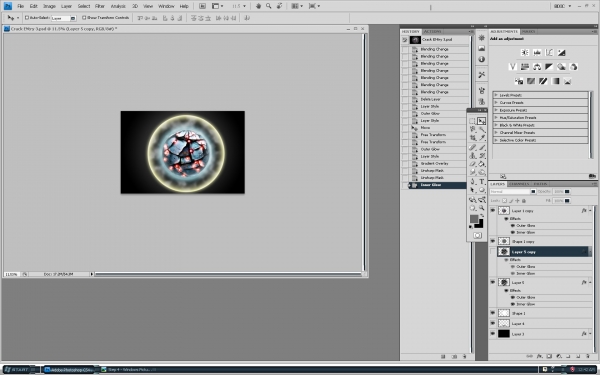This screenshot has height=375, width=600.
Task: Select the Lasso tool
Action: (473, 129)
